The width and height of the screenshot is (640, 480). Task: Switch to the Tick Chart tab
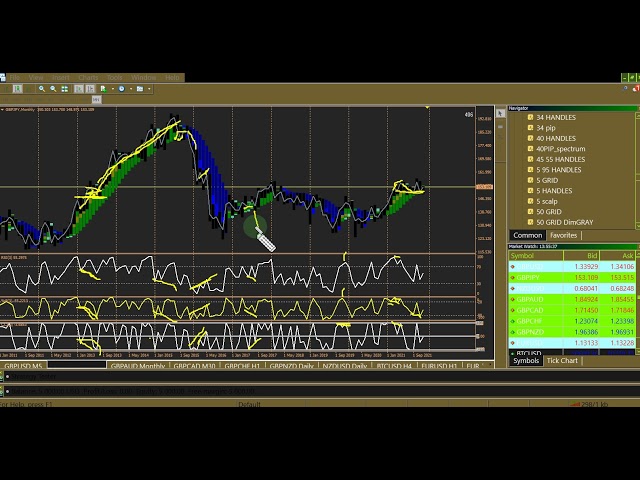pyautogui.click(x=562, y=360)
